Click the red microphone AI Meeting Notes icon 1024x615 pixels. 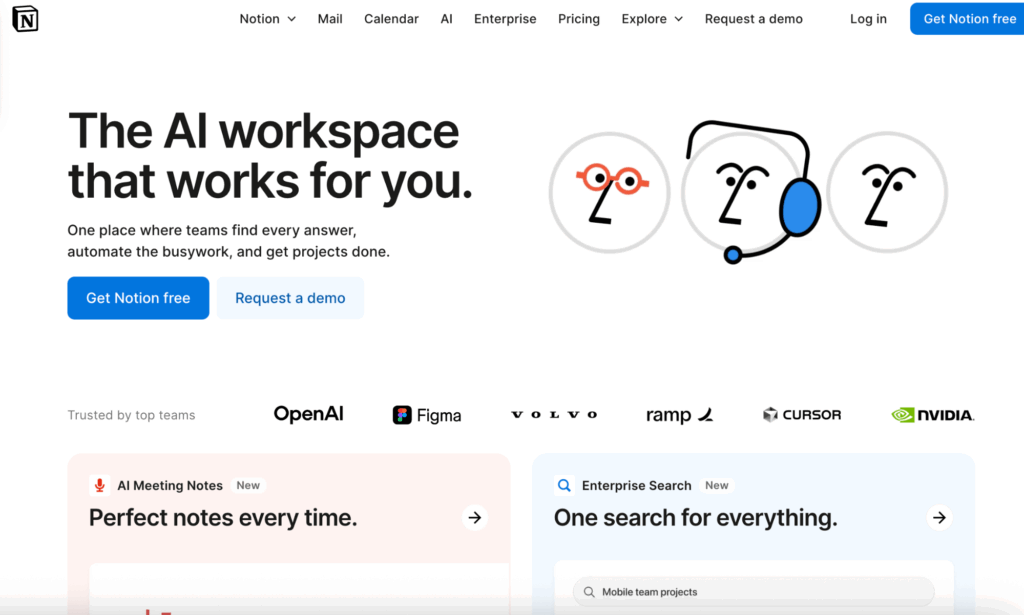[99, 485]
